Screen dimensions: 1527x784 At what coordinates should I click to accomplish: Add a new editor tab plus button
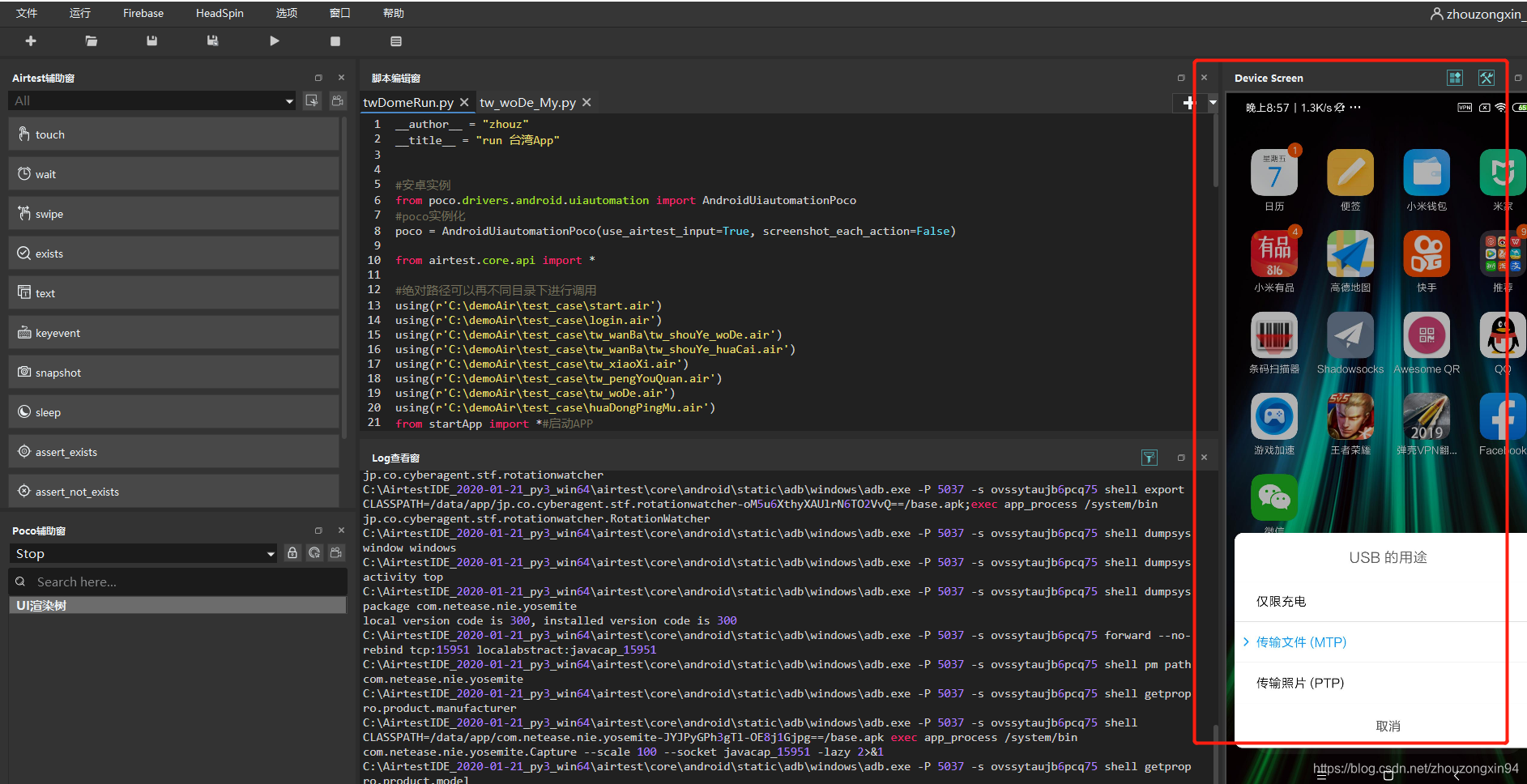click(1188, 103)
